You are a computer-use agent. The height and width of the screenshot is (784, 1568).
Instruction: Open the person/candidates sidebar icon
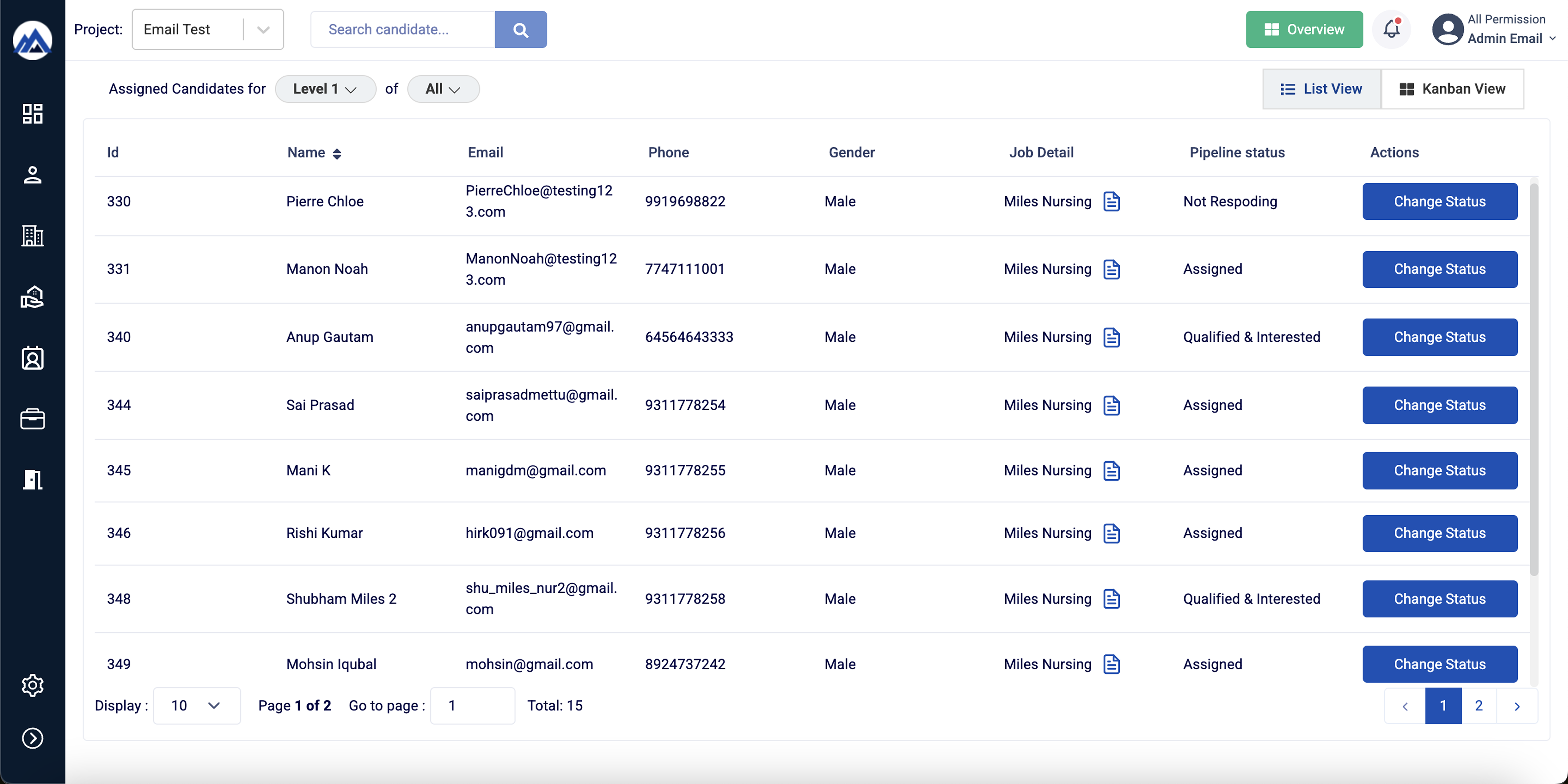coord(32,175)
